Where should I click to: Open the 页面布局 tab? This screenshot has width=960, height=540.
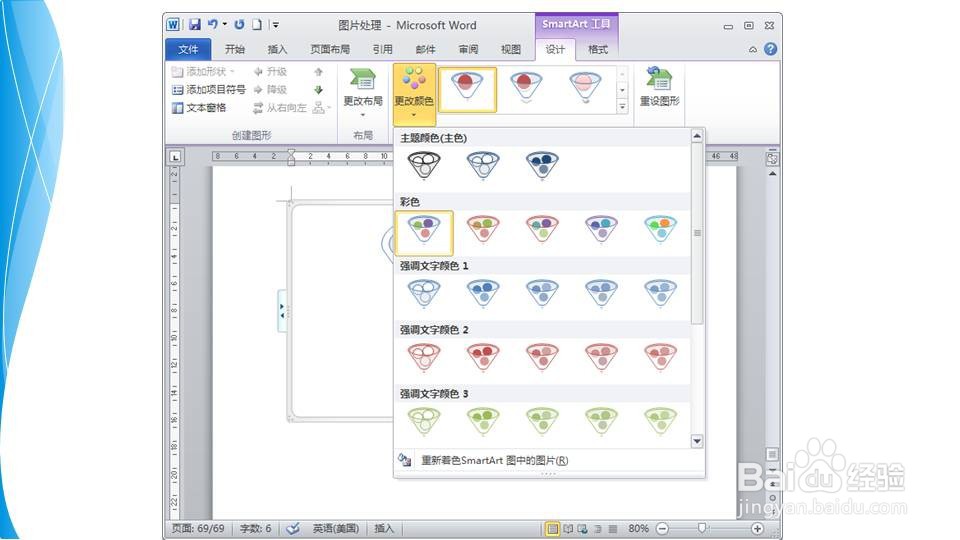[x=329, y=49]
